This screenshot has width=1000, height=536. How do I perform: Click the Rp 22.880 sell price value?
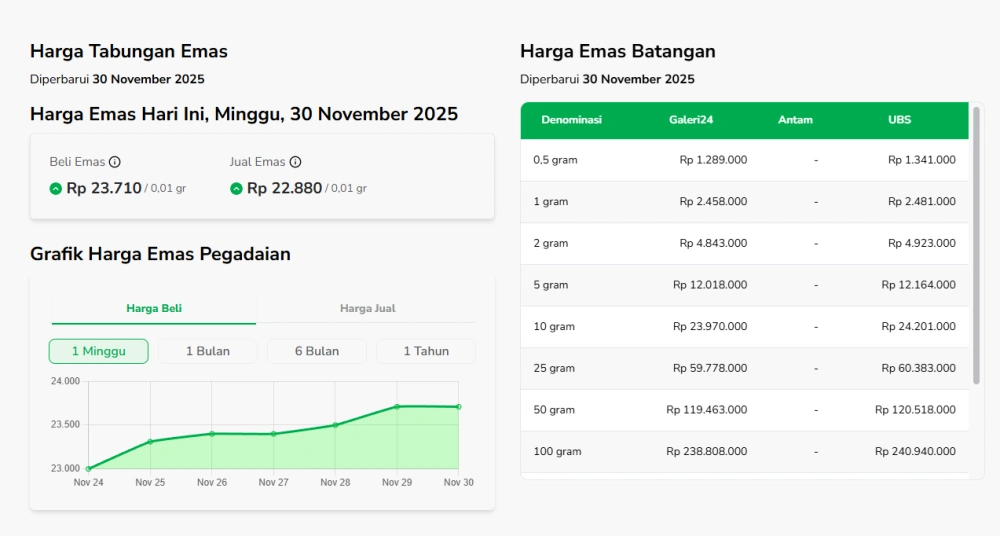pyautogui.click(x=284, y=188)
